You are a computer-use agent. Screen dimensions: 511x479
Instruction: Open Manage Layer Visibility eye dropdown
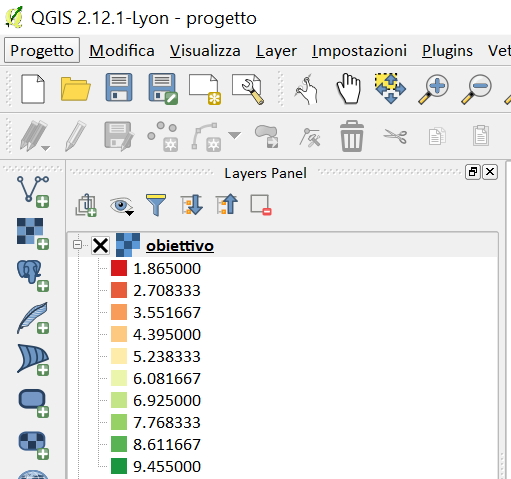[x=122, y=206]
